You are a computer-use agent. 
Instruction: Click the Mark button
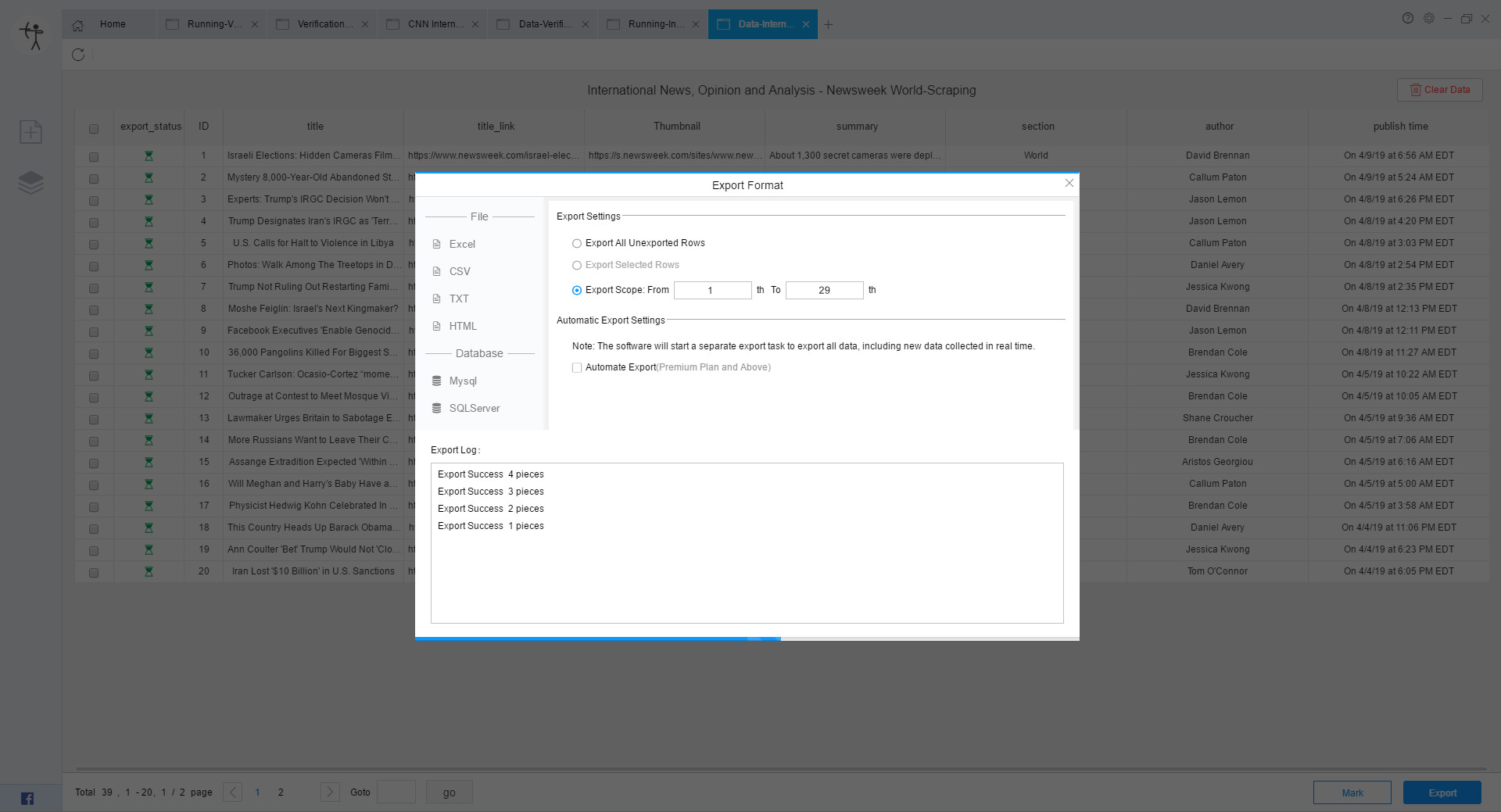point(1352,792)
